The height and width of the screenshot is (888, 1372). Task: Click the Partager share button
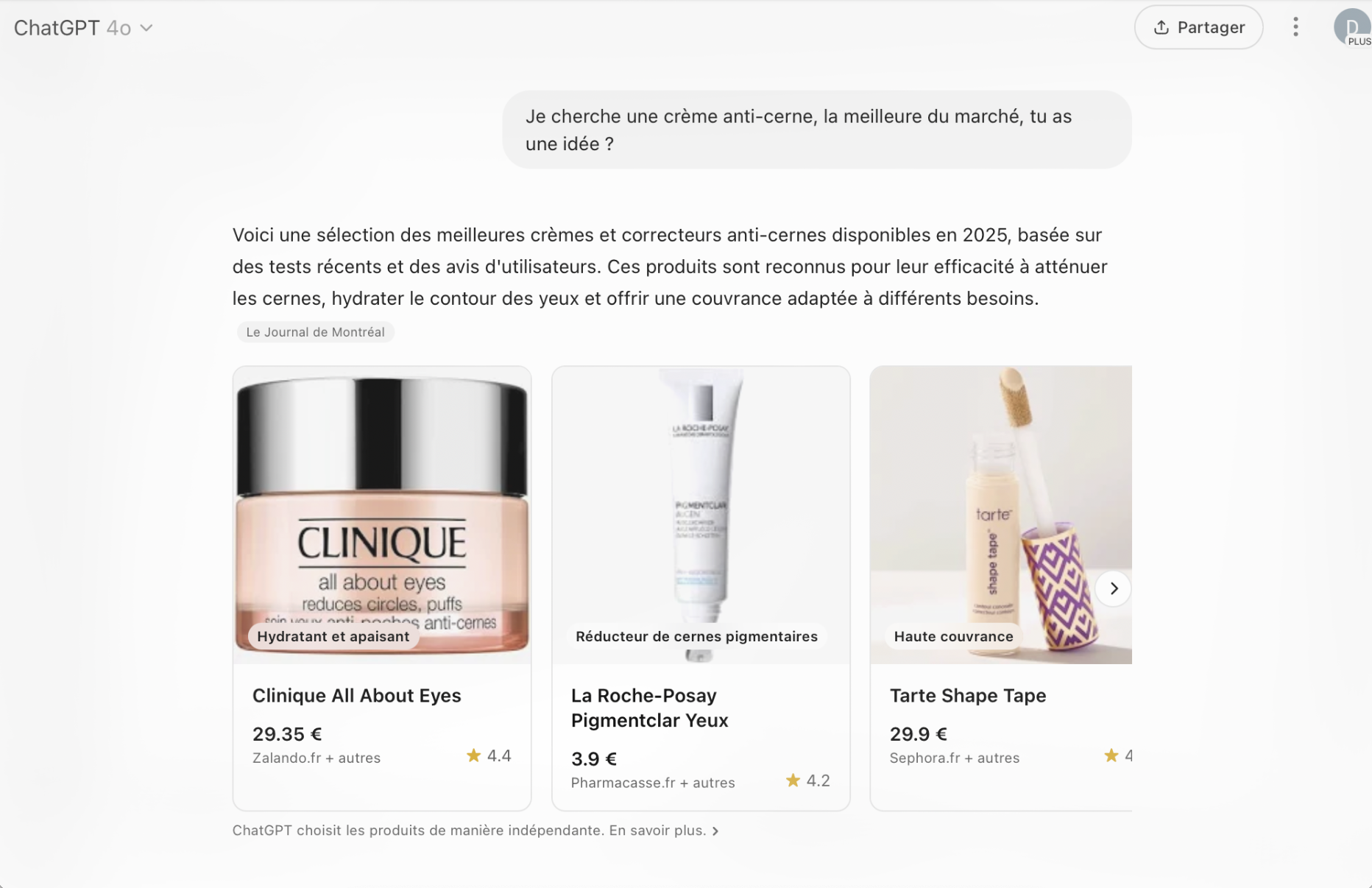(1198, 28)
